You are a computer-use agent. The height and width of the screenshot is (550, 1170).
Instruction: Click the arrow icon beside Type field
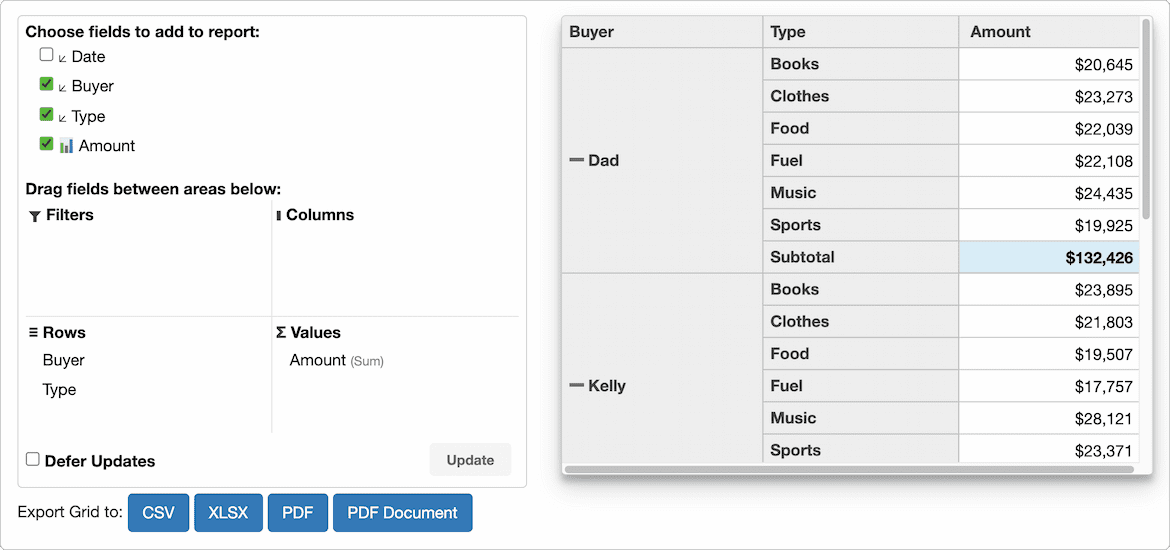[x=63, y=118]
